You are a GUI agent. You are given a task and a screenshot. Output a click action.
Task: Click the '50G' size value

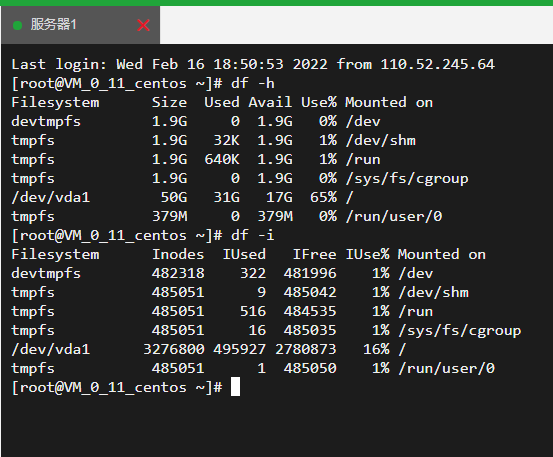pyautogui.click(x=174, y=197)
